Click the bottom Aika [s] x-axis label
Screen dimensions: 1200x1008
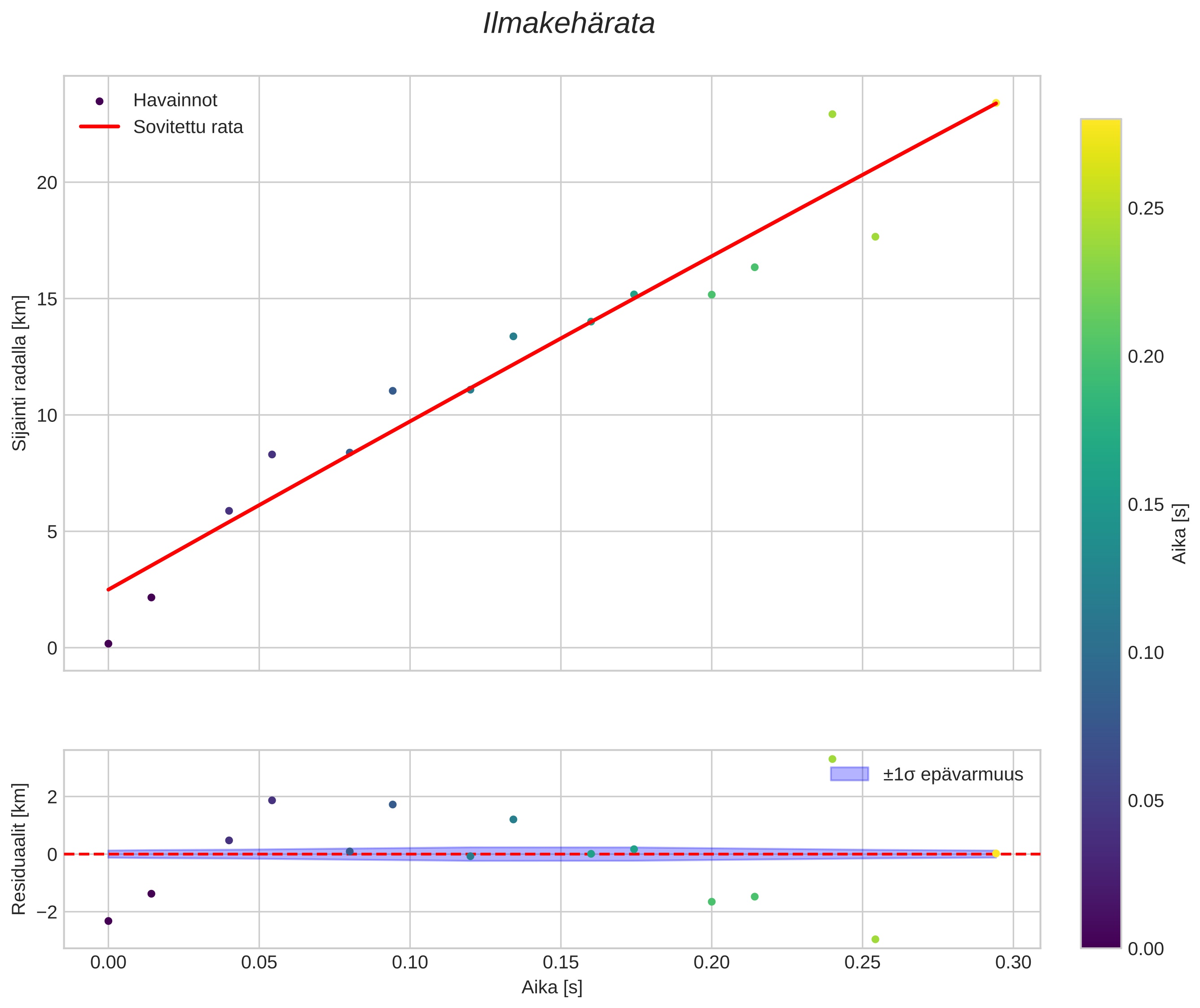pyautogui.click(x=552, y=988)
